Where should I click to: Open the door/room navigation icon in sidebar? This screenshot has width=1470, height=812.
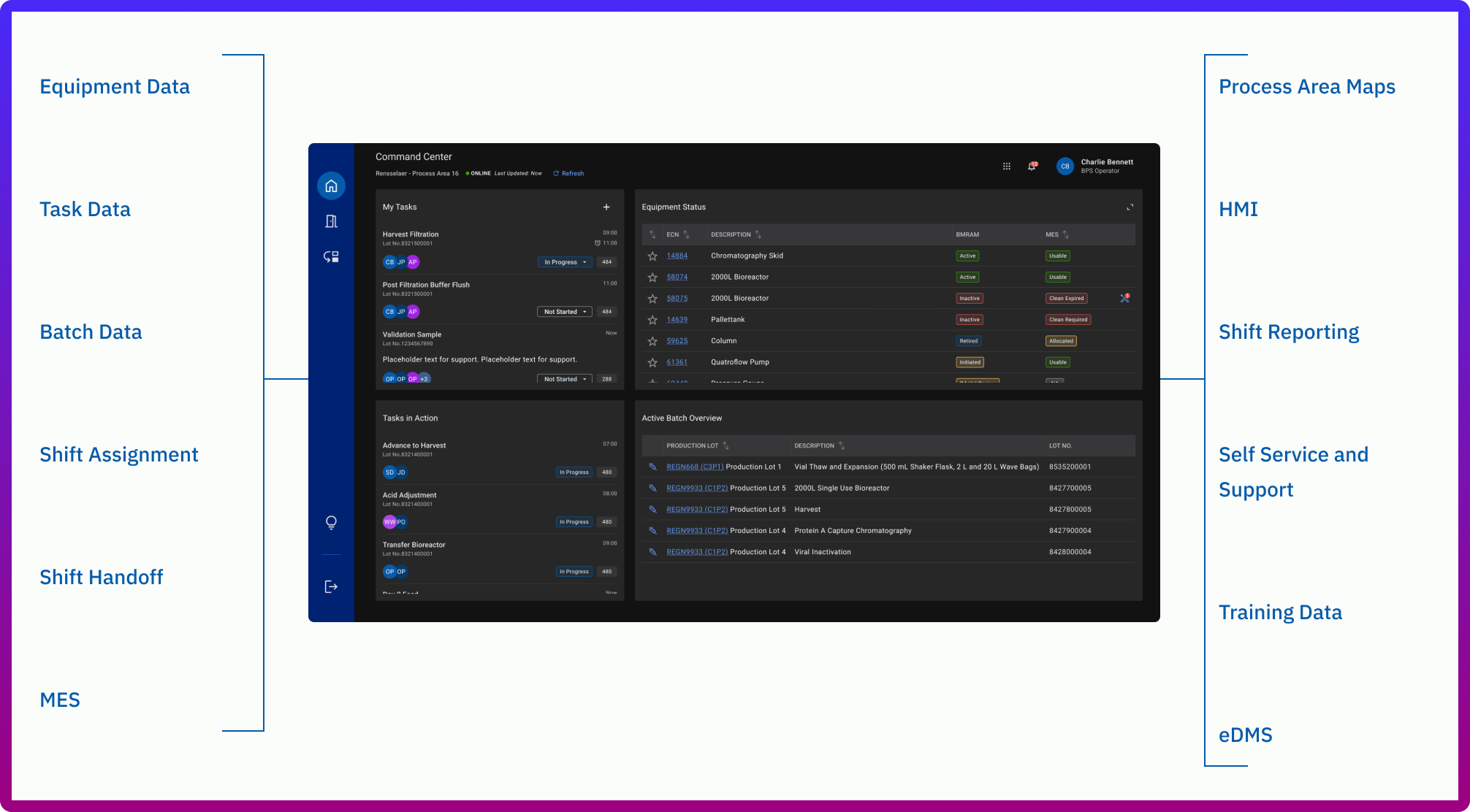point(332,221)
